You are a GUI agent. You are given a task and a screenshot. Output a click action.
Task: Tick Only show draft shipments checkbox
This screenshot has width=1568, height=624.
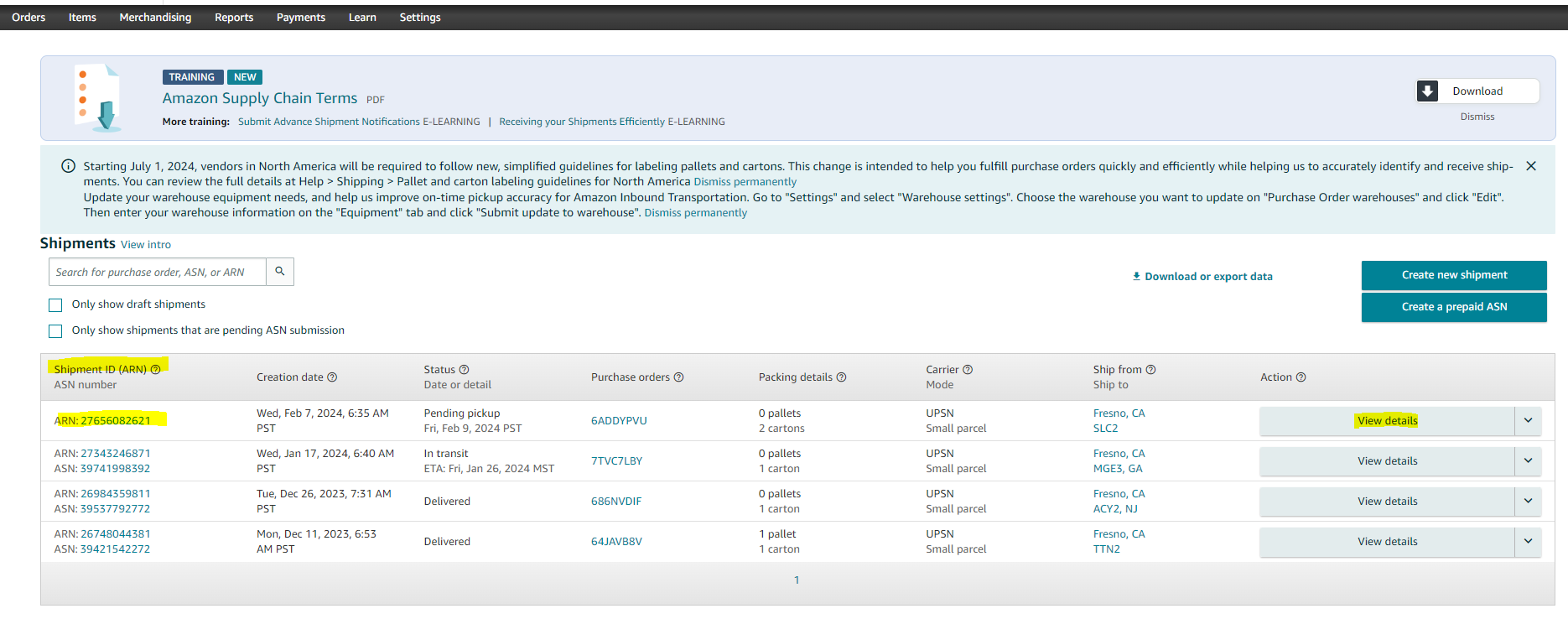(x=55, y=305)
